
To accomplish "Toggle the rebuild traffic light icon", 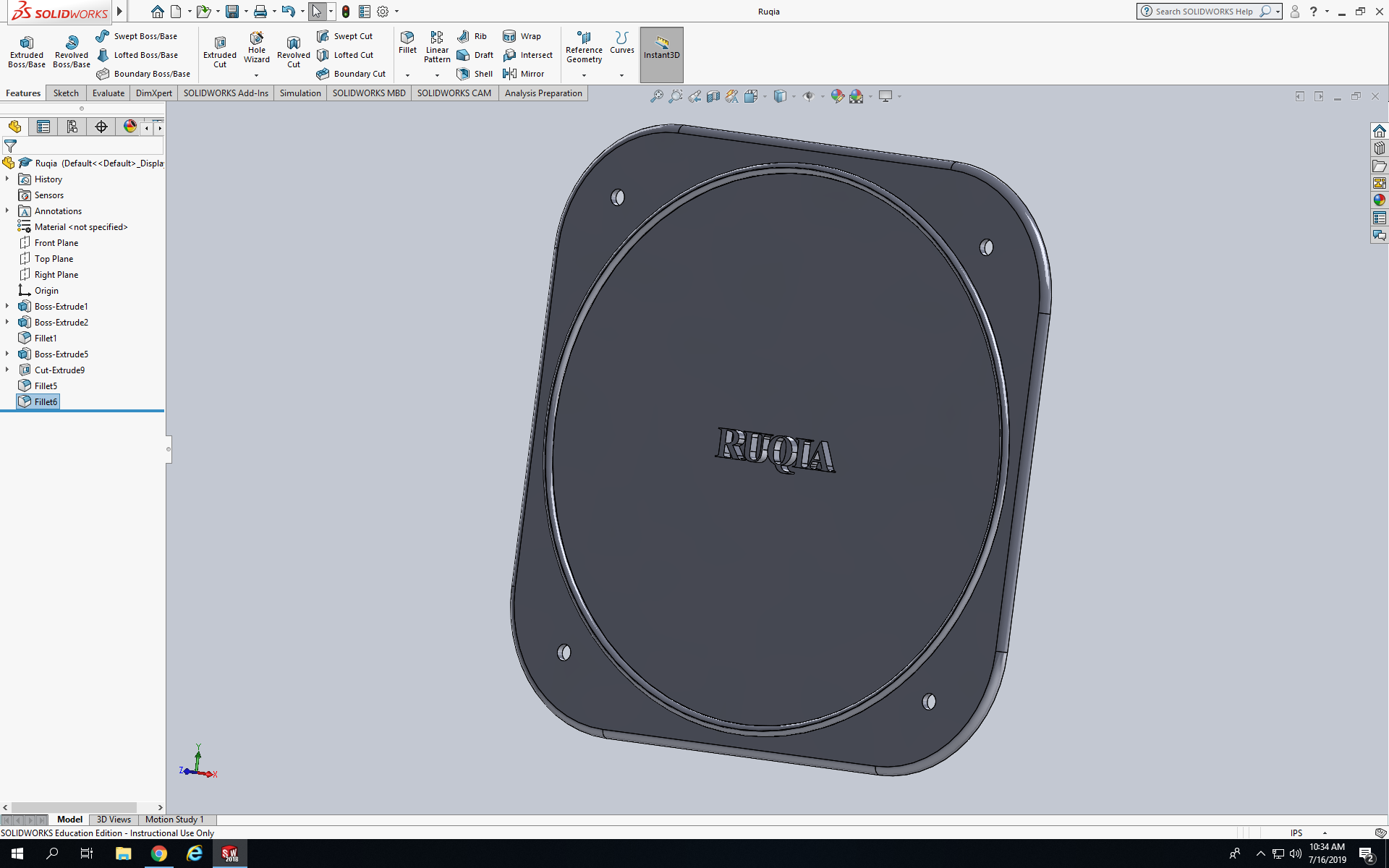I will [x=346, y=12].
